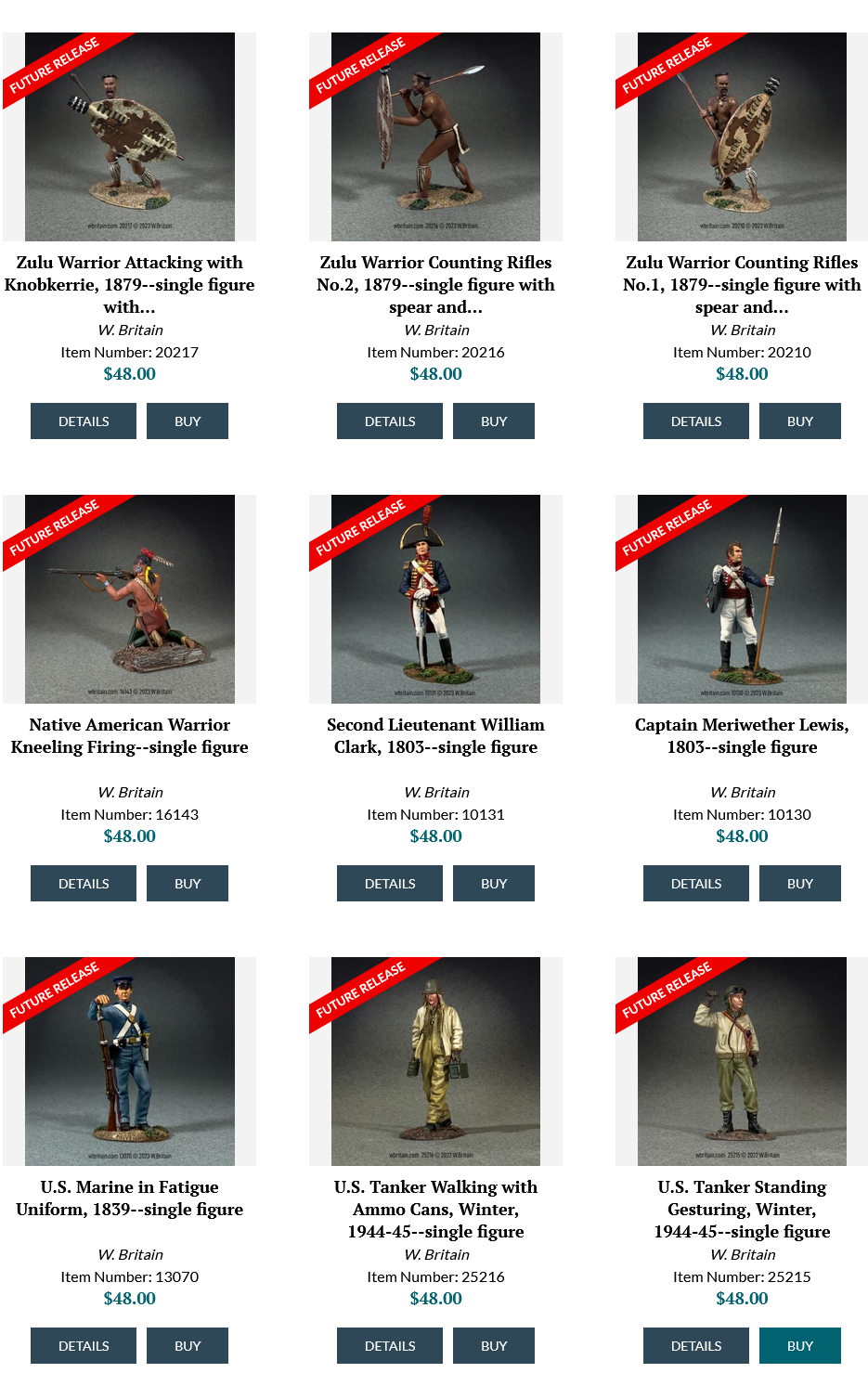Open Details for Captain Meriwether Lewis figure
868x1373 pixels.
(696, 883)
